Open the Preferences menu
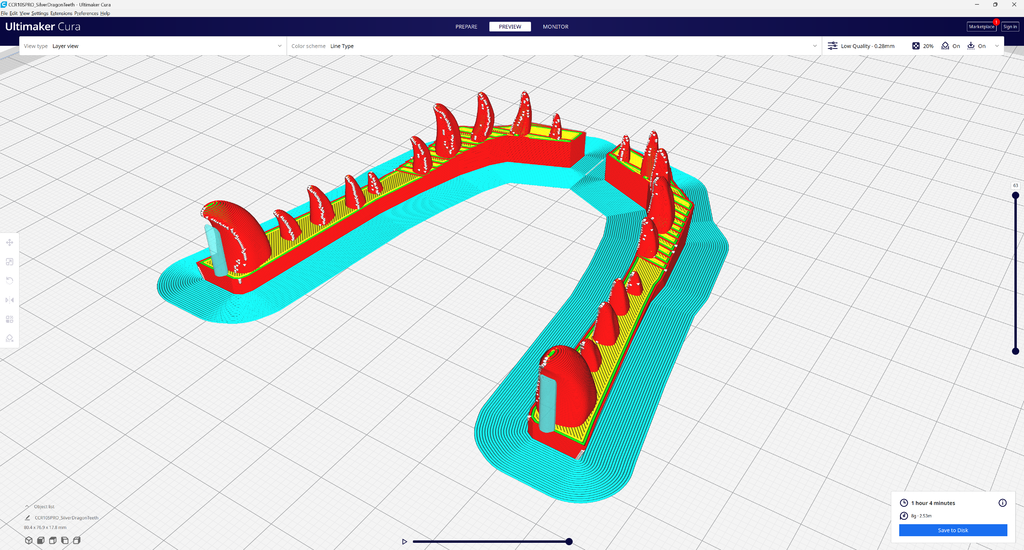Viewport: 1024px width, 550px height. 86,13
